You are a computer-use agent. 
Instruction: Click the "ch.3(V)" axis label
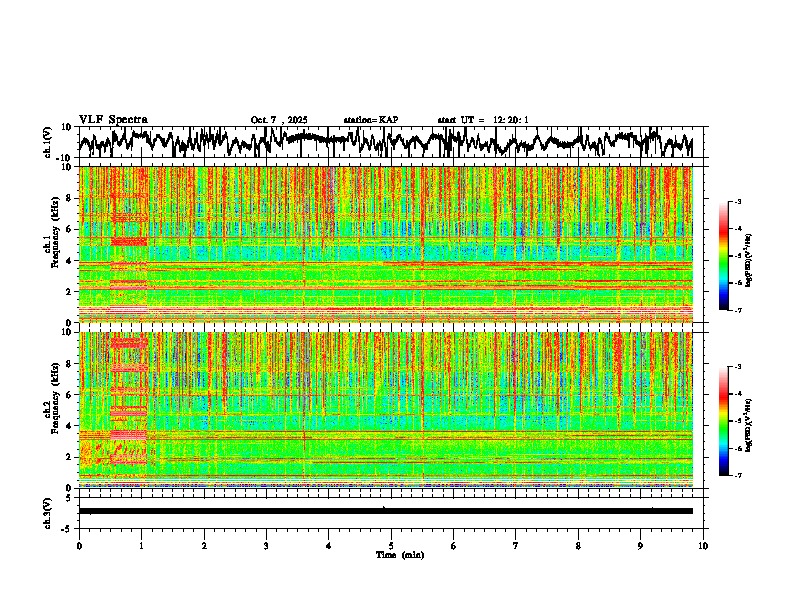pyautogui.click(x=48, y=513)
